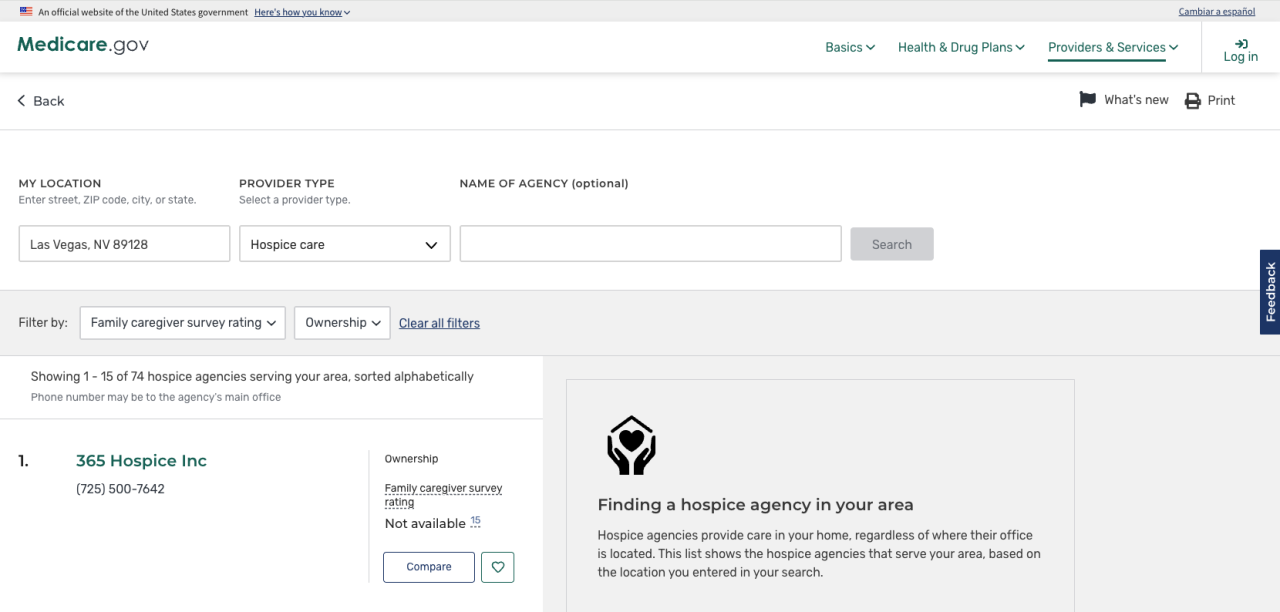
Task: Click the hospice hands-and-heart house icon
Action: (x=631, y=446)
